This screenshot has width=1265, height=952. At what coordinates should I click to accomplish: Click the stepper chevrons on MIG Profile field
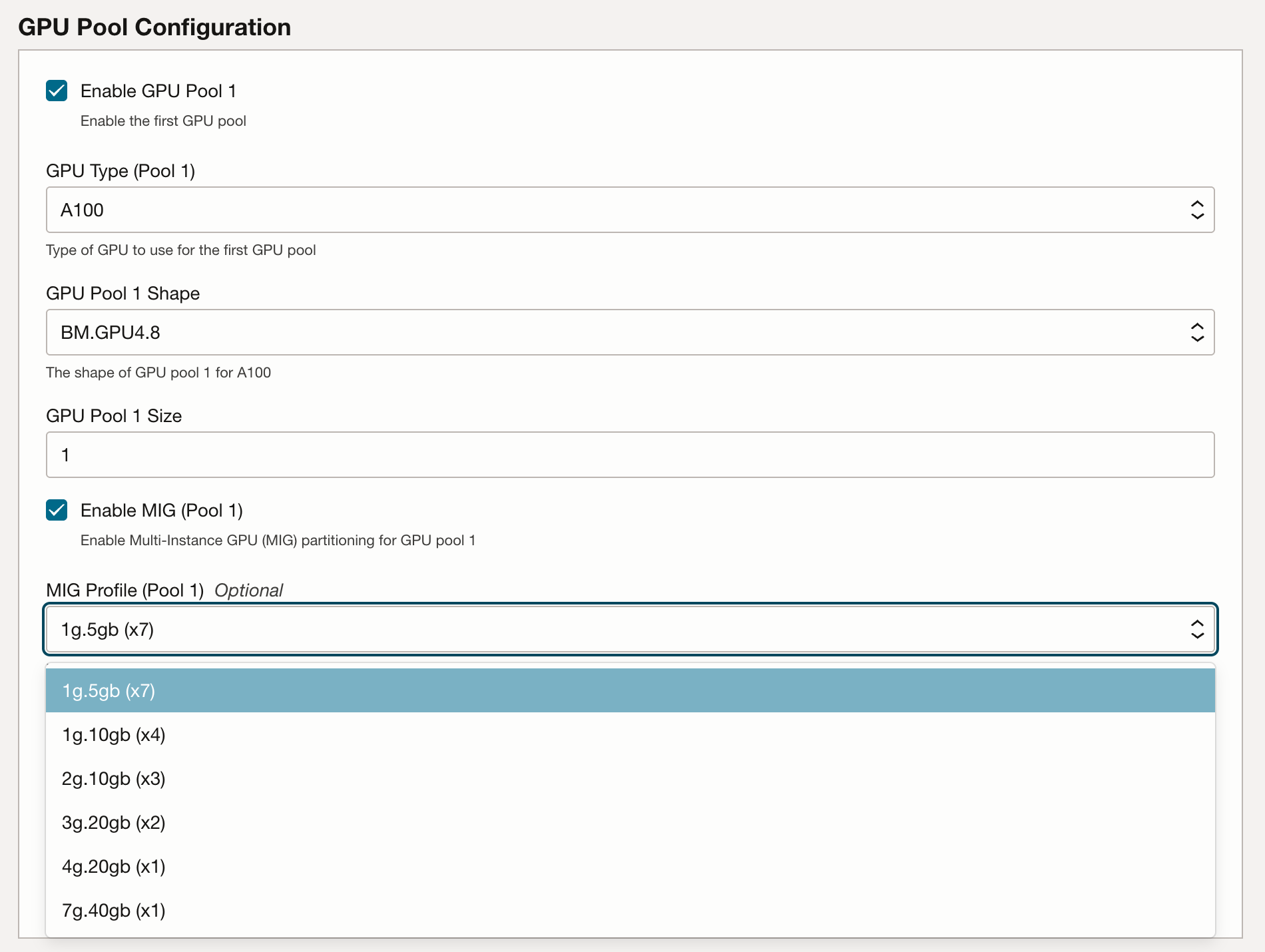[1196, 628]
